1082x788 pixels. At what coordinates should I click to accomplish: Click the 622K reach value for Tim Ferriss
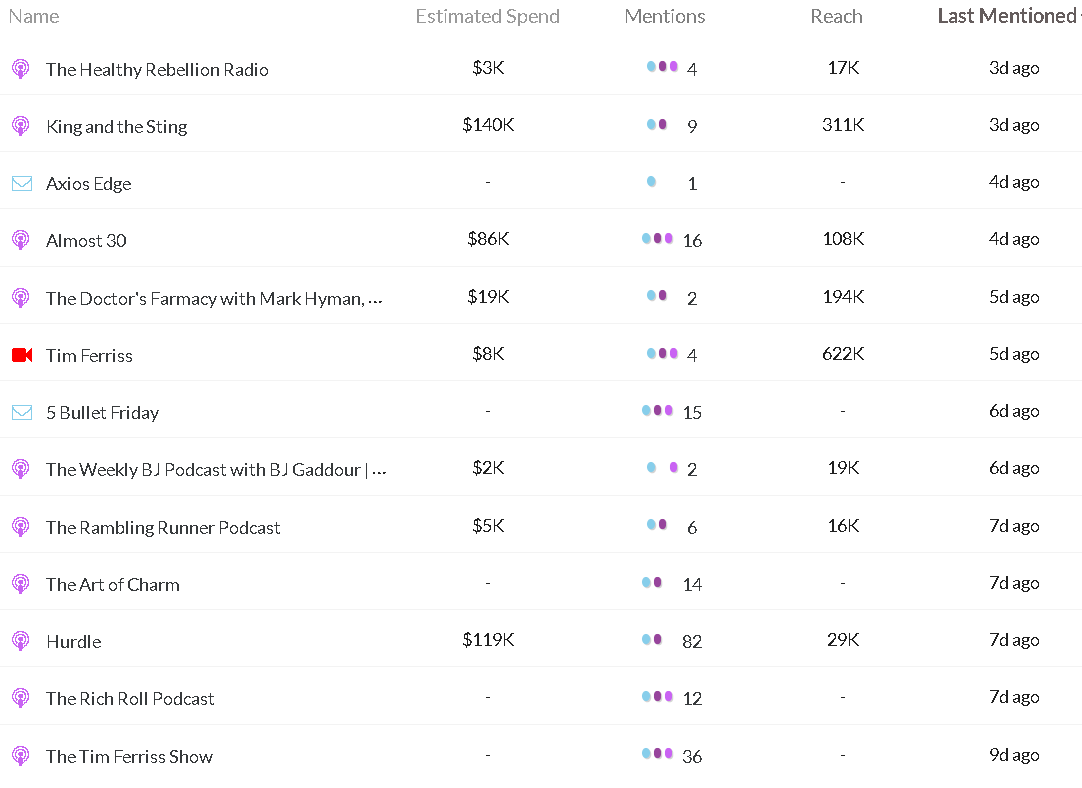pyautogui.click(x=843, y=354)
